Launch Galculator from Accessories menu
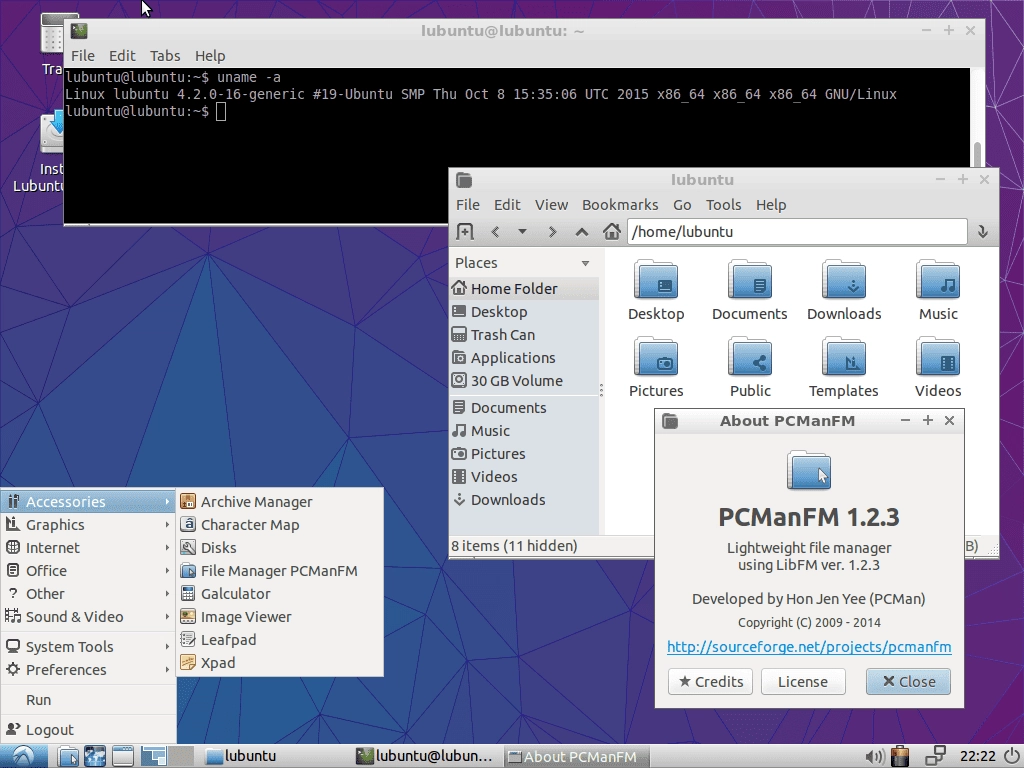1024x768 pixels. [280, 594]
